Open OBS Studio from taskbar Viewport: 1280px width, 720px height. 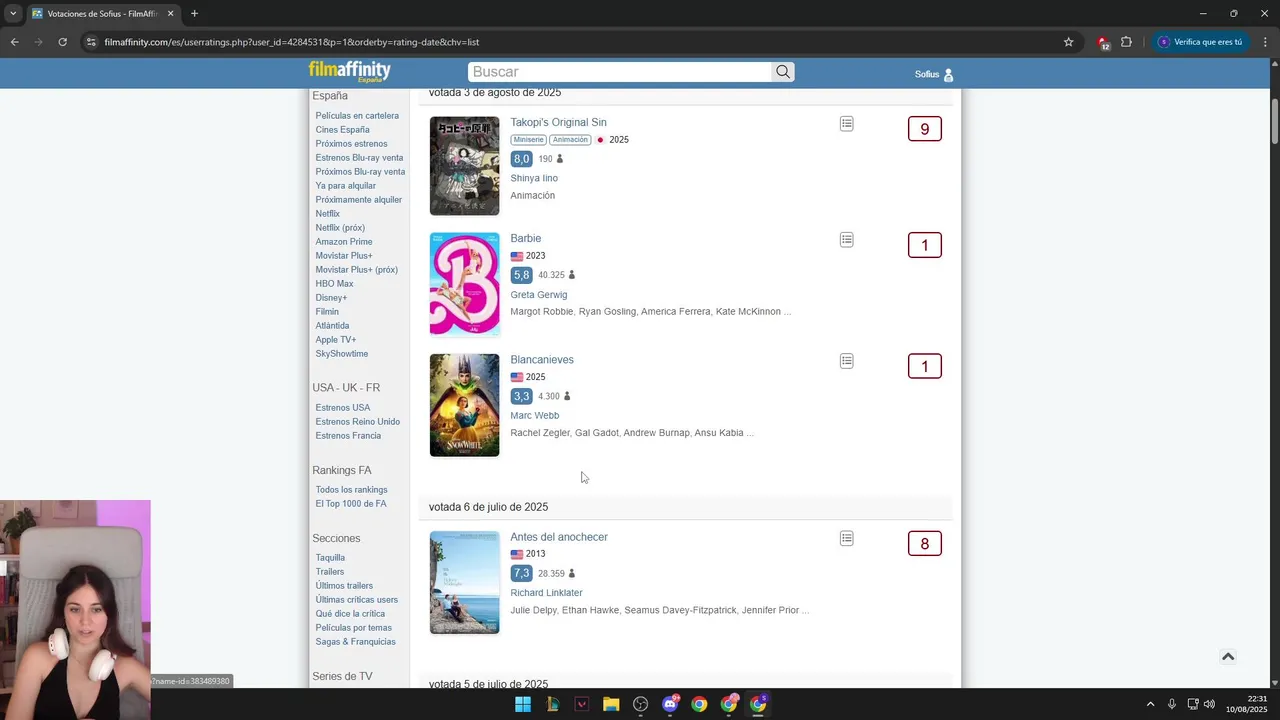pyautogui.click(x=641, y=704)
